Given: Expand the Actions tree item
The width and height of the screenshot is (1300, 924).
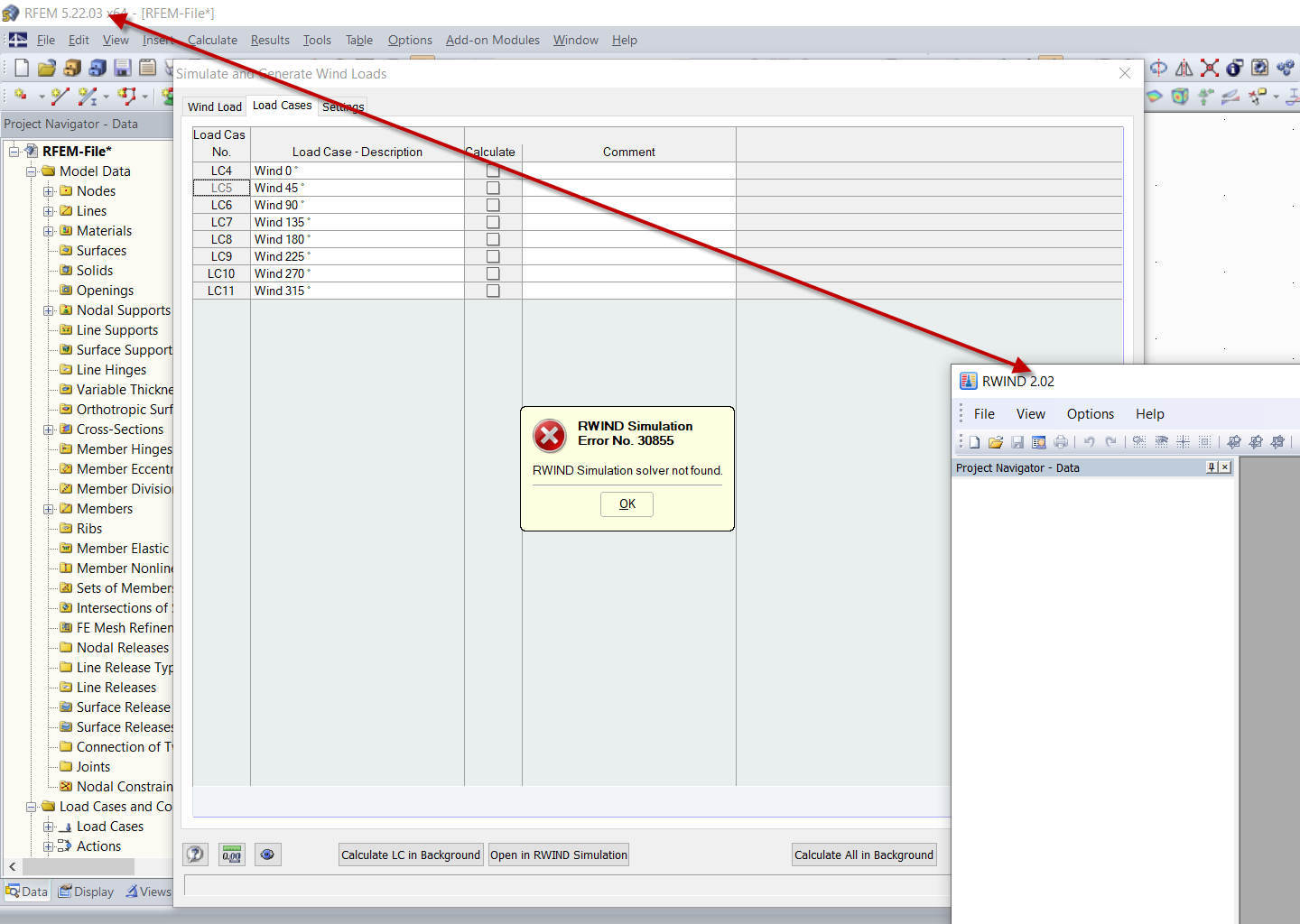Looking at the screenshot, I should pyautogui.click(x=49, y=846).
